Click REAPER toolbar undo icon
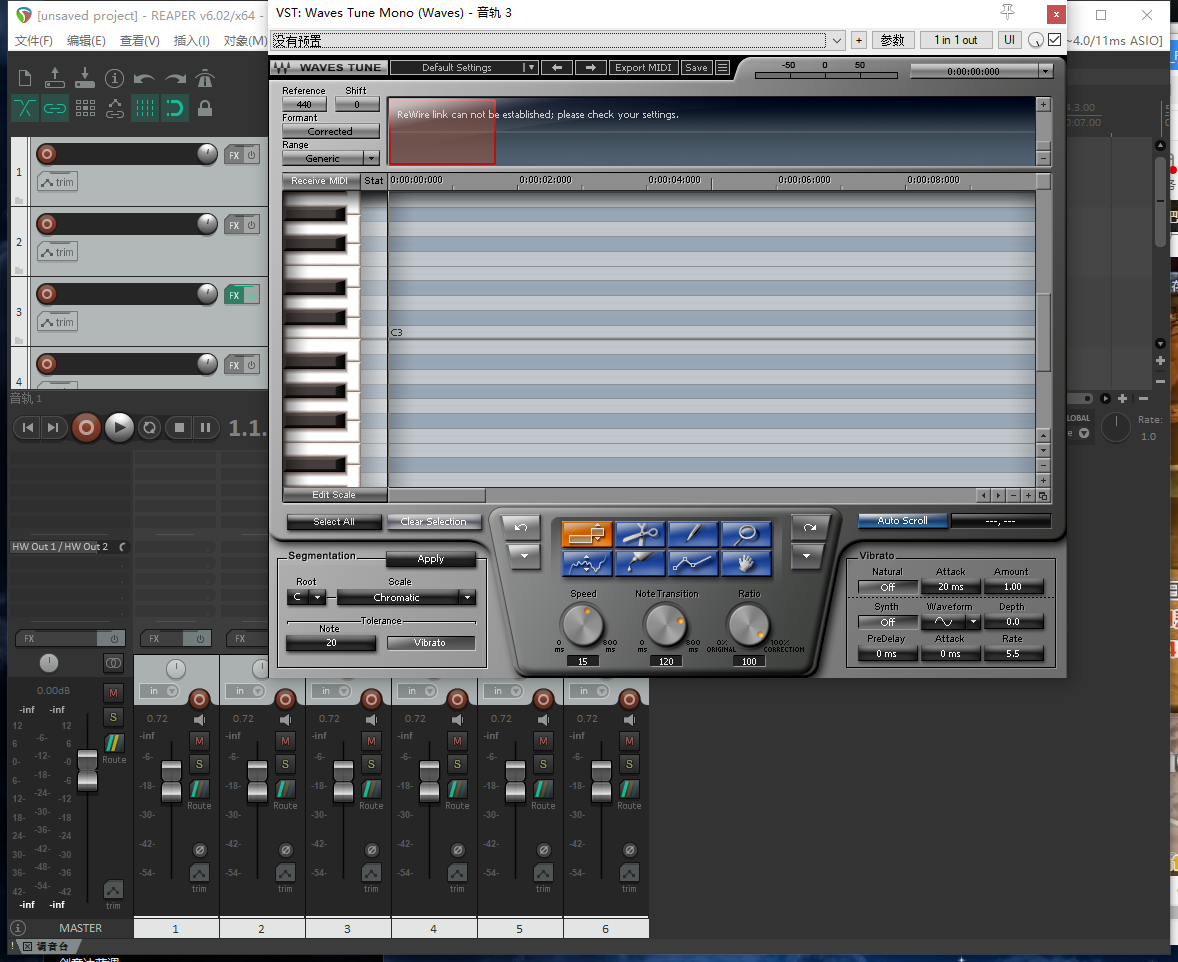The image size is (1178, 962). tap(144, 78)
